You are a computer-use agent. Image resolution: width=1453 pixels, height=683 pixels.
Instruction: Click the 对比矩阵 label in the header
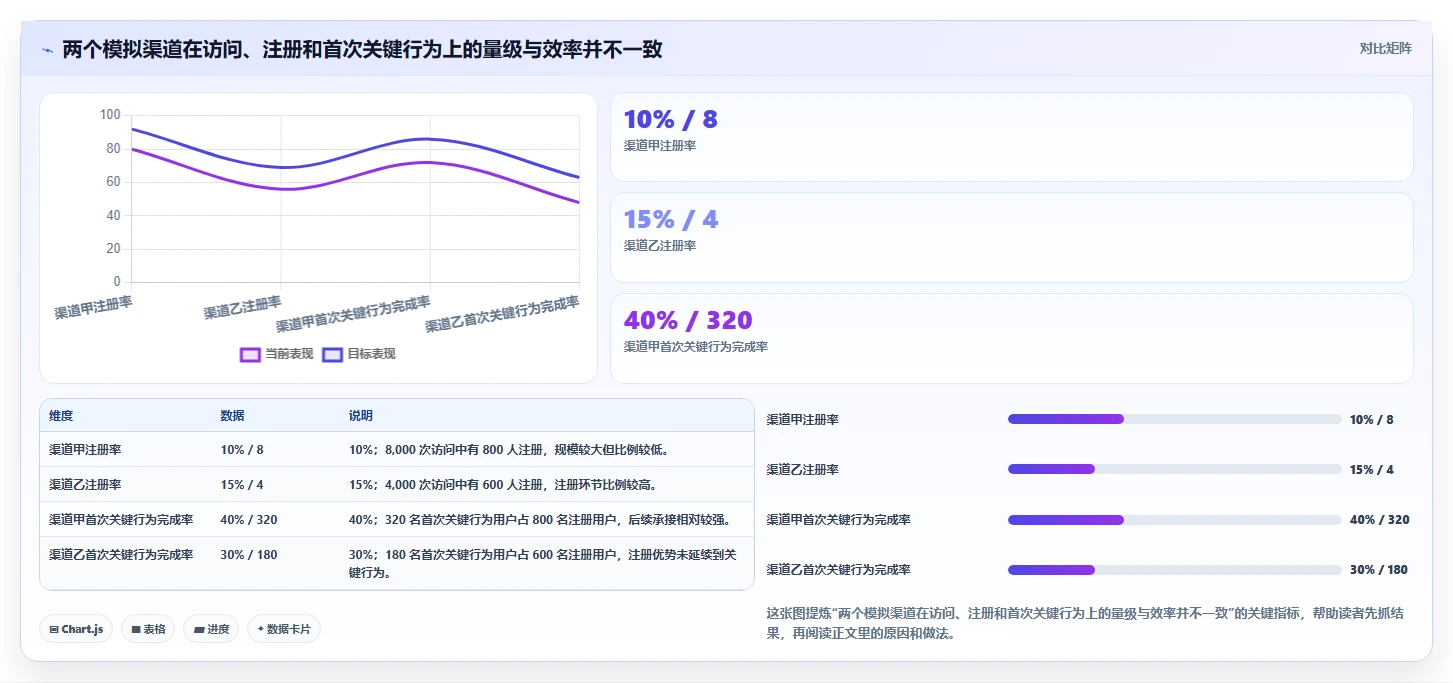coord(1385,48)
